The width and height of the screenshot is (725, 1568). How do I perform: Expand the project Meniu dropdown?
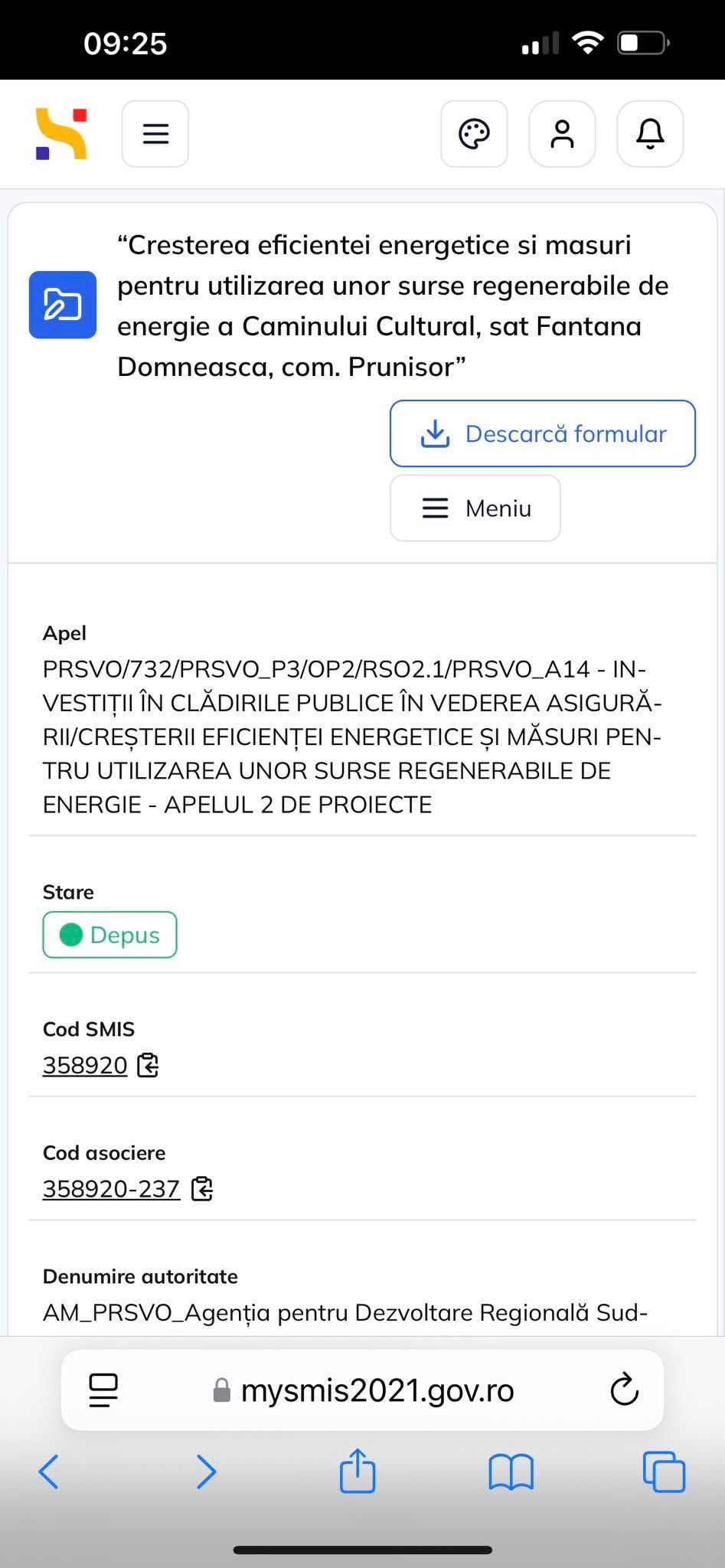click(x=475, y=508)
